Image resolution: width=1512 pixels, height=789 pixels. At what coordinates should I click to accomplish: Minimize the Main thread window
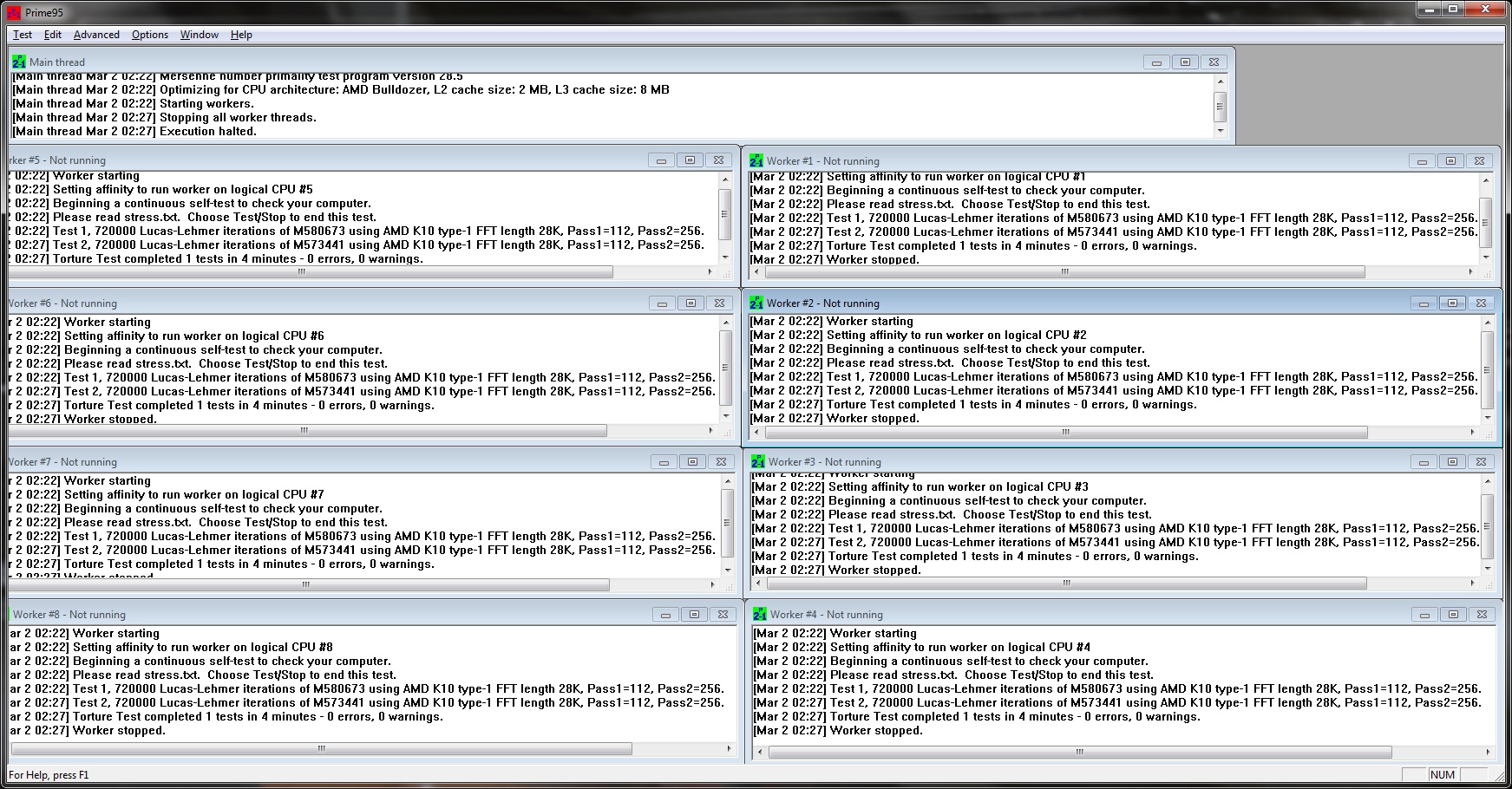[1156, 62]
